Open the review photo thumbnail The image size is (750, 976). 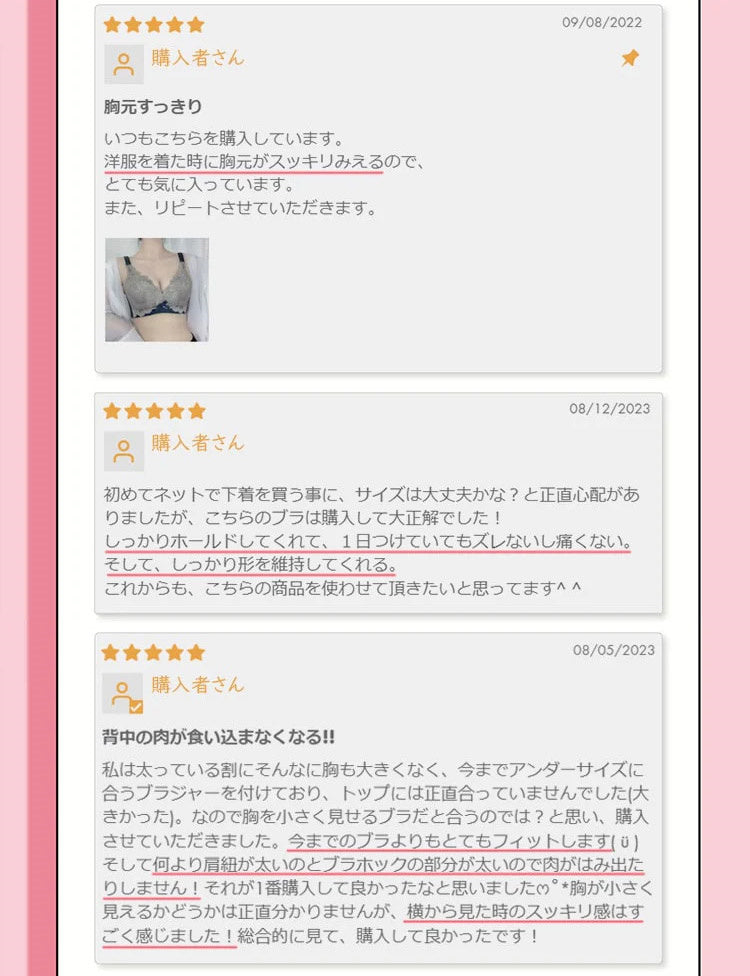pyautogui.click(x=157, y=289)
